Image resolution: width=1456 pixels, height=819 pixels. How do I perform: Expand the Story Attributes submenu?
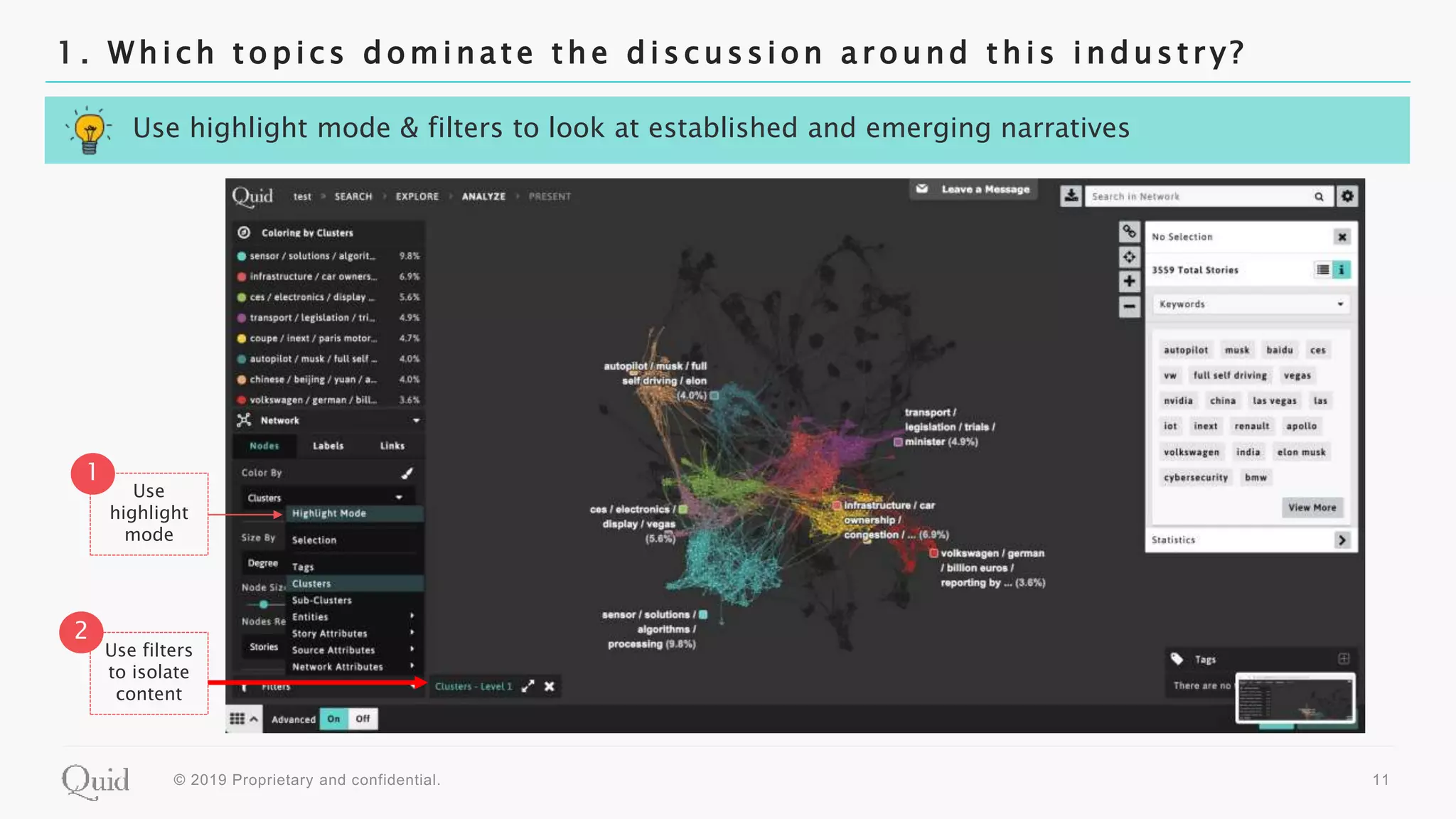click(x=354, y=633)
